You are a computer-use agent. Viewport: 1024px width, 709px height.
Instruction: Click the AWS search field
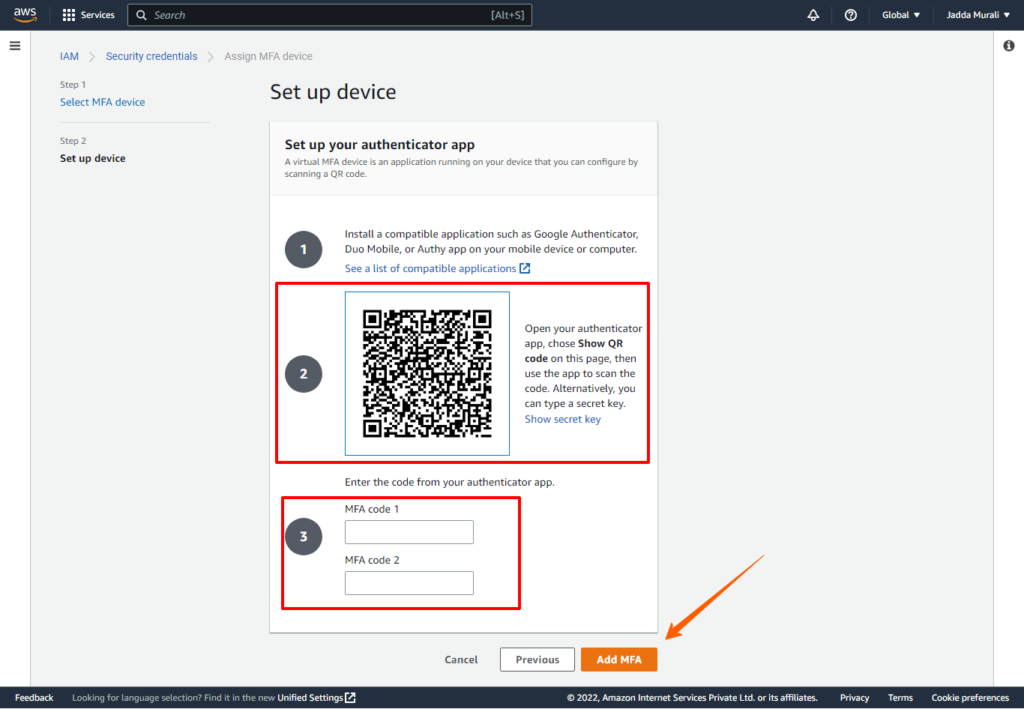tap(330, 15)
